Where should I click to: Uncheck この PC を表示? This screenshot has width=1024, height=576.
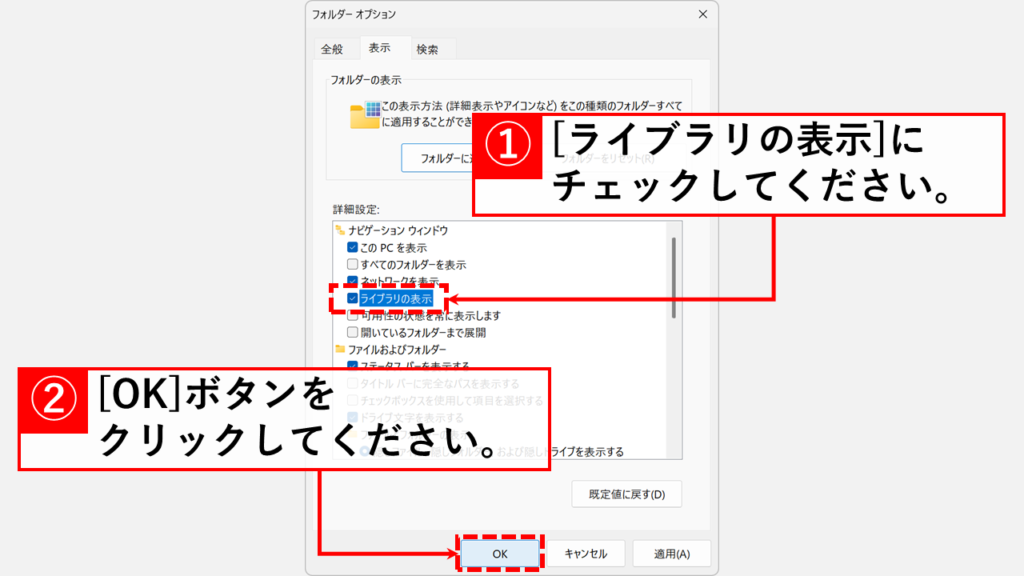(353, 248)
